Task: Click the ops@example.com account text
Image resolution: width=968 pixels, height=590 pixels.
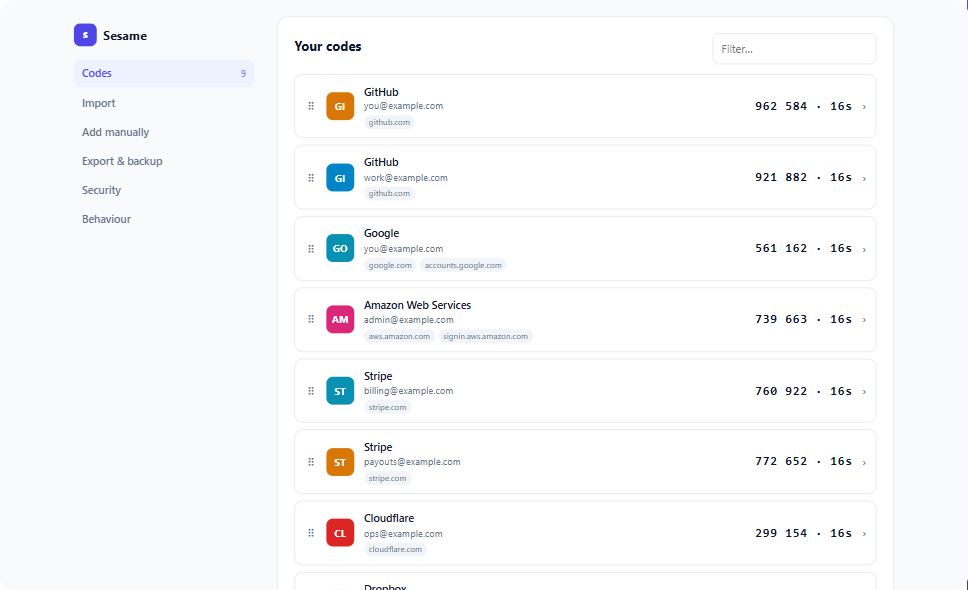Action: click(403, 534)
